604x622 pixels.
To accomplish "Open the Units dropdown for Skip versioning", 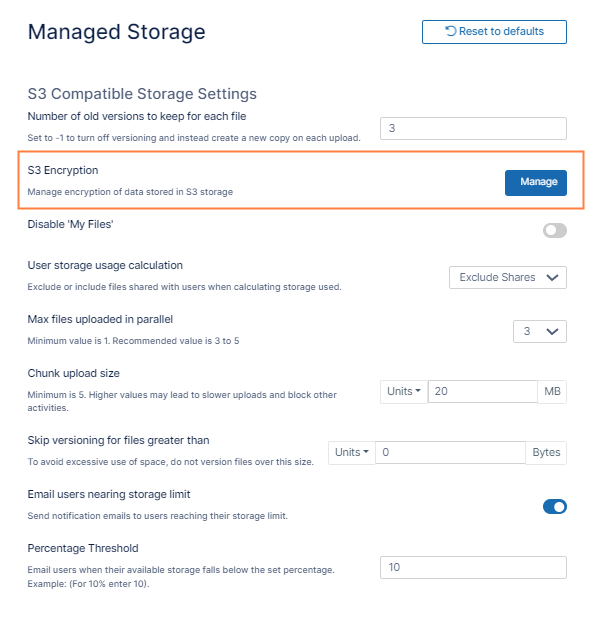I will 352,452.
